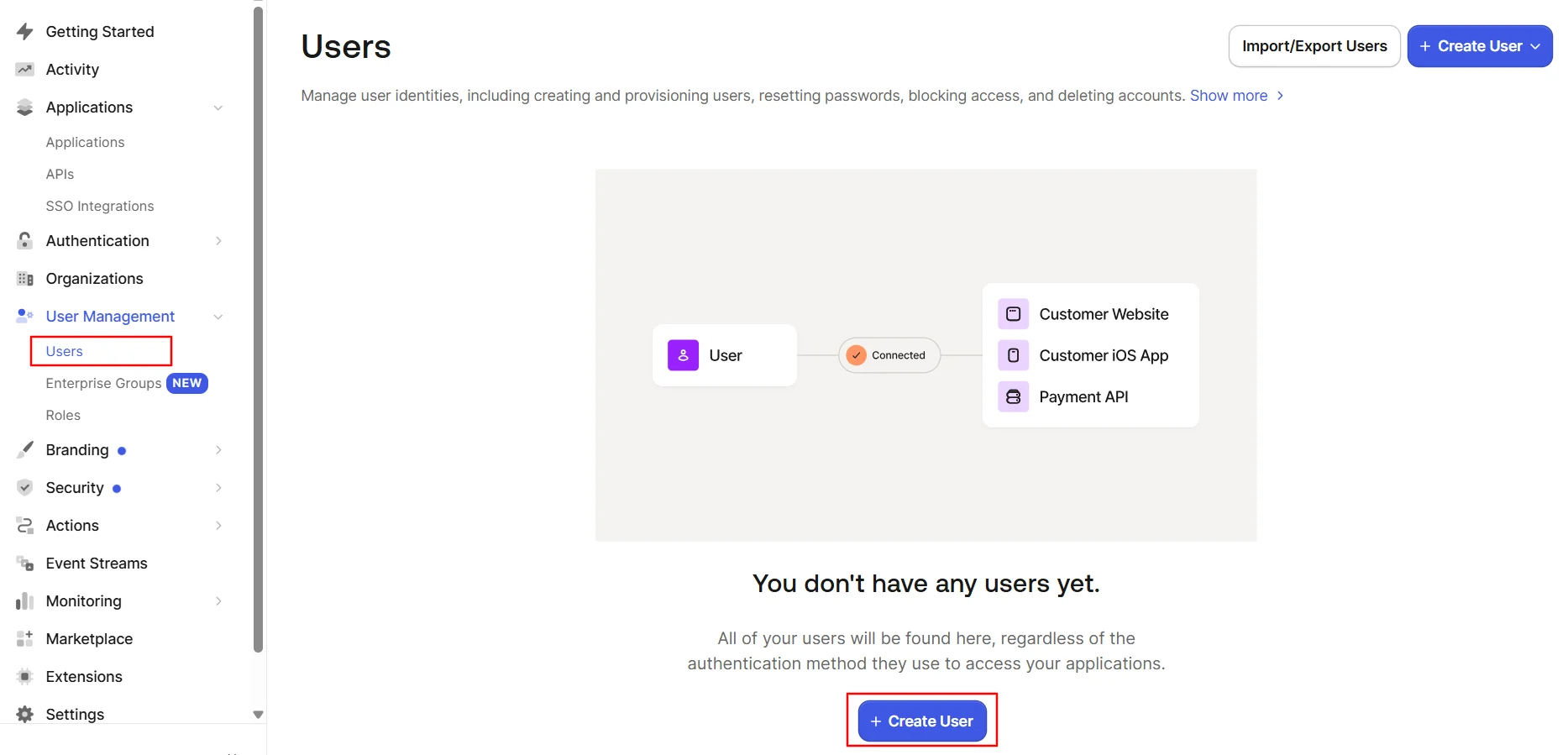Click the Monitoring bar chart icon
Image resolution: width=1568 pixels, height=755 pixels.
point(25,601)
